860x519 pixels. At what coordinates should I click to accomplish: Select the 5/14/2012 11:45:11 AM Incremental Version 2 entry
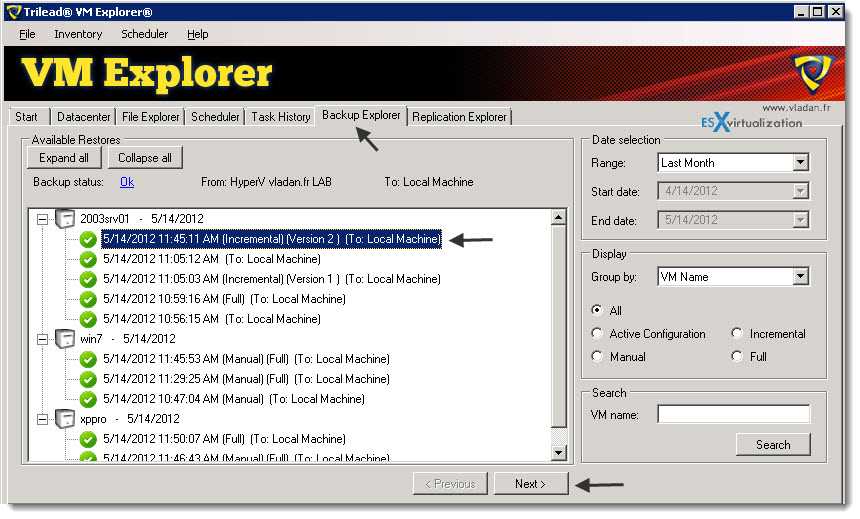[271, 239]
